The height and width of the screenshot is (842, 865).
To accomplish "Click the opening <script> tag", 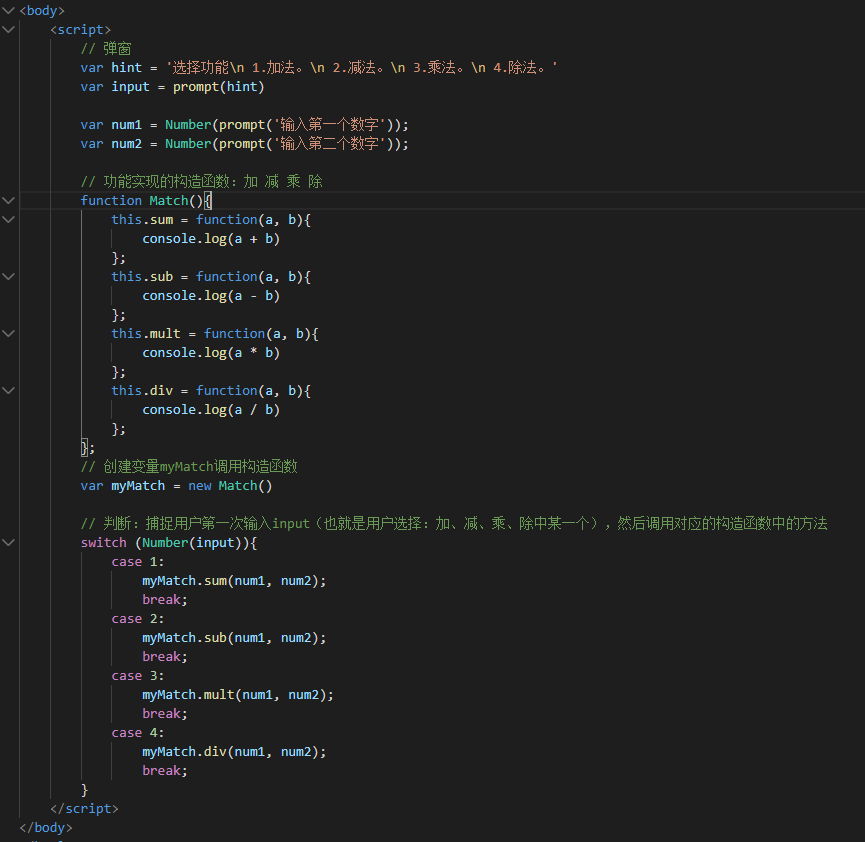I will tap(81, 29).
